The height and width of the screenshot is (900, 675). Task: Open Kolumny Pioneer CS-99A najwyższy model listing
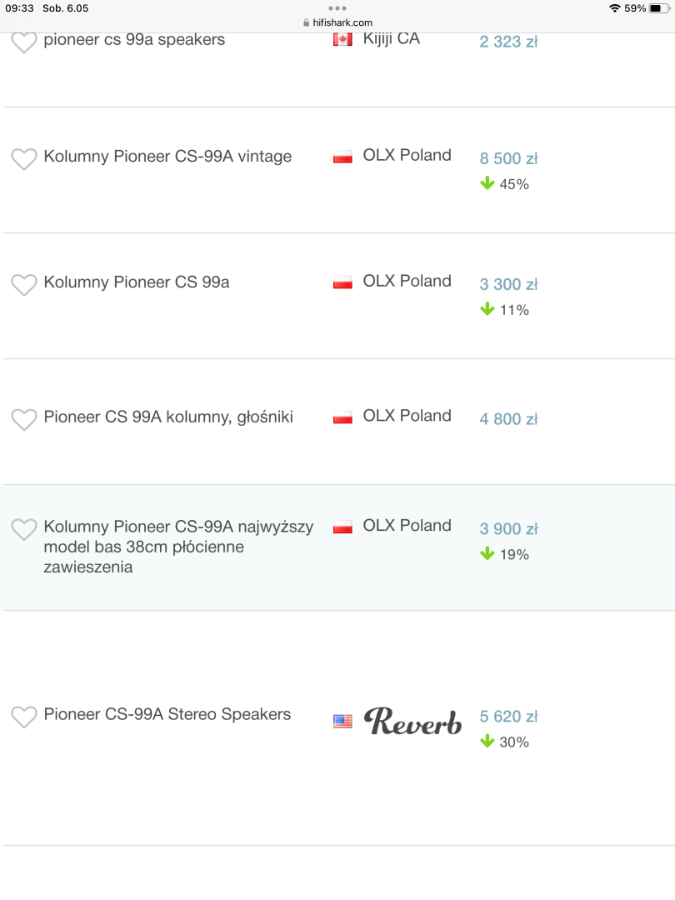point(179,546)
